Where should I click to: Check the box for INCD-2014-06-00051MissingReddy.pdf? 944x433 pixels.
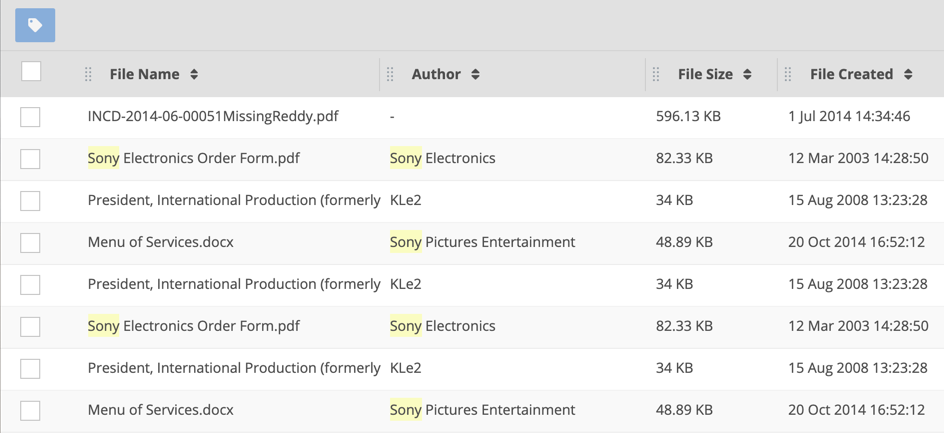tap(30, 117)
